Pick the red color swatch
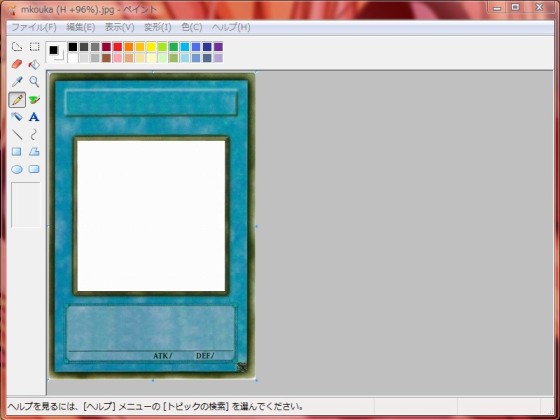Screen dimensions: 560x420 118,47
